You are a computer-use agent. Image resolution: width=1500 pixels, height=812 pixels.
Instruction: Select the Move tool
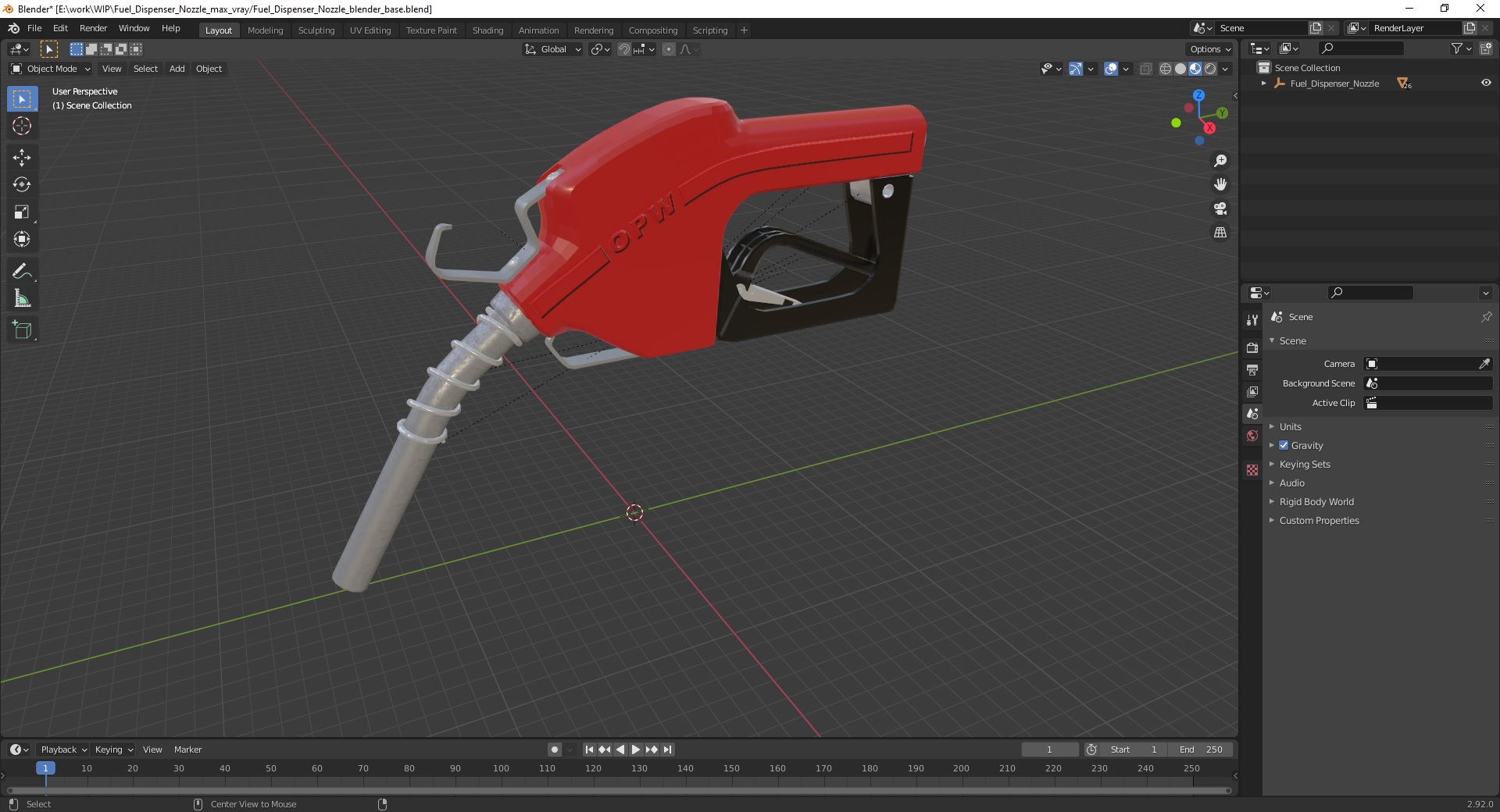[22, 158]
